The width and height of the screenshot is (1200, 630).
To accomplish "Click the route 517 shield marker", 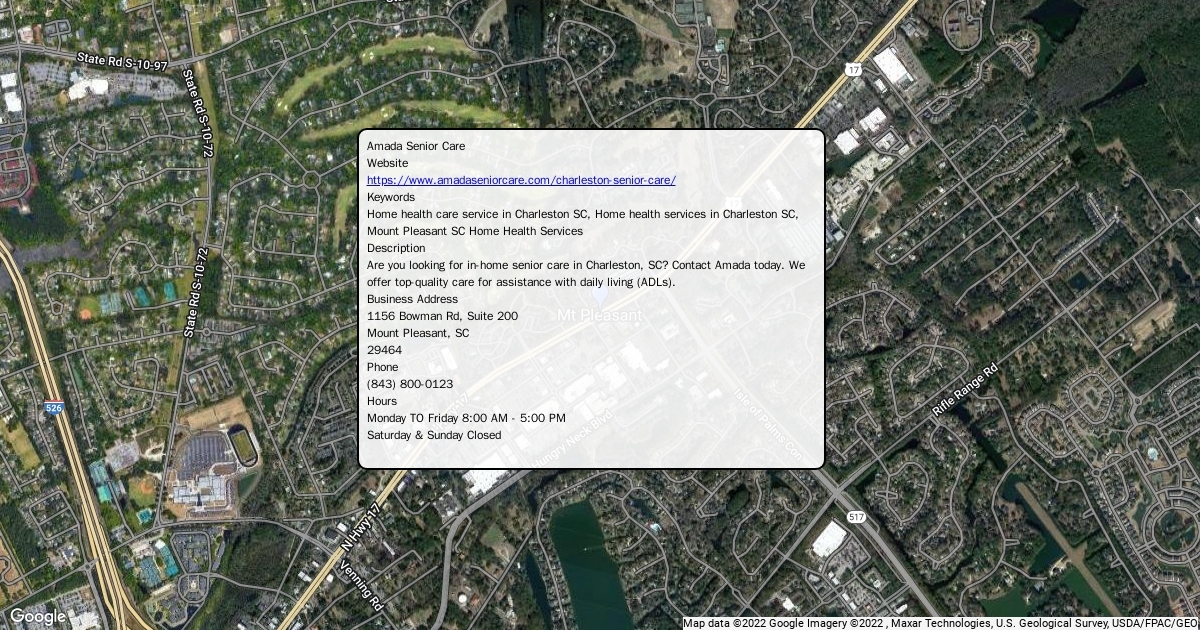I will click(855, 516).
